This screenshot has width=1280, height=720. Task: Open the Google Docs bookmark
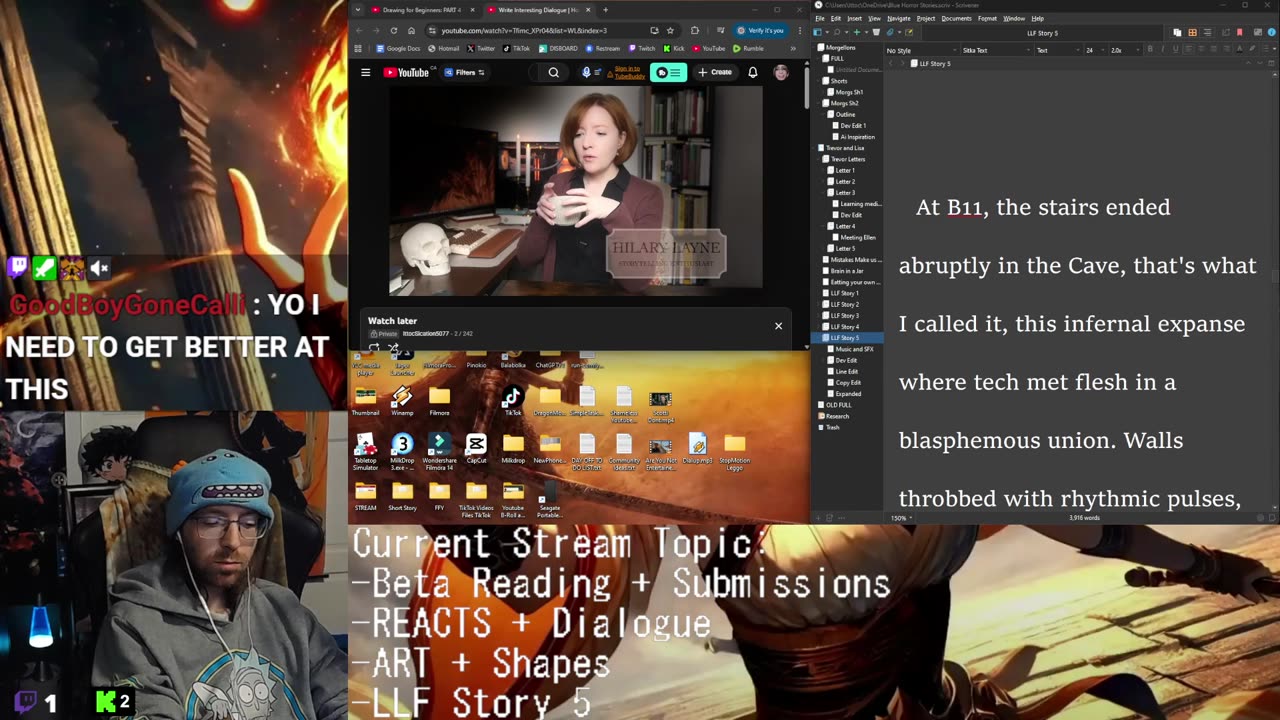(399, 48)
